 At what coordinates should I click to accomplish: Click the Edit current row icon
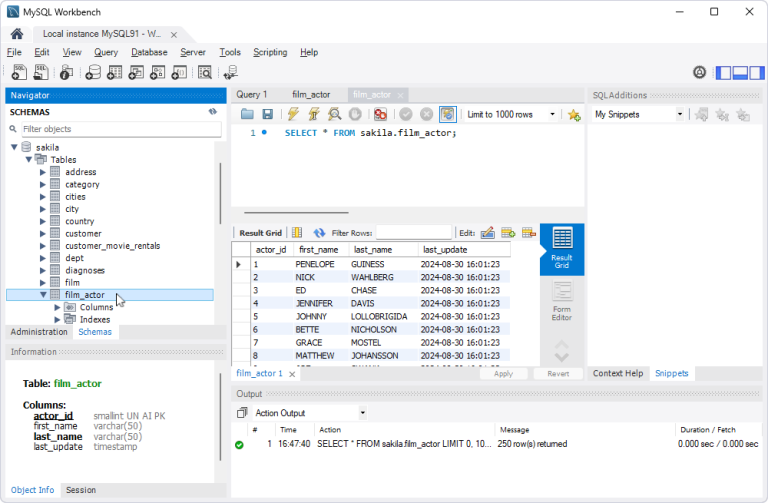488,233
